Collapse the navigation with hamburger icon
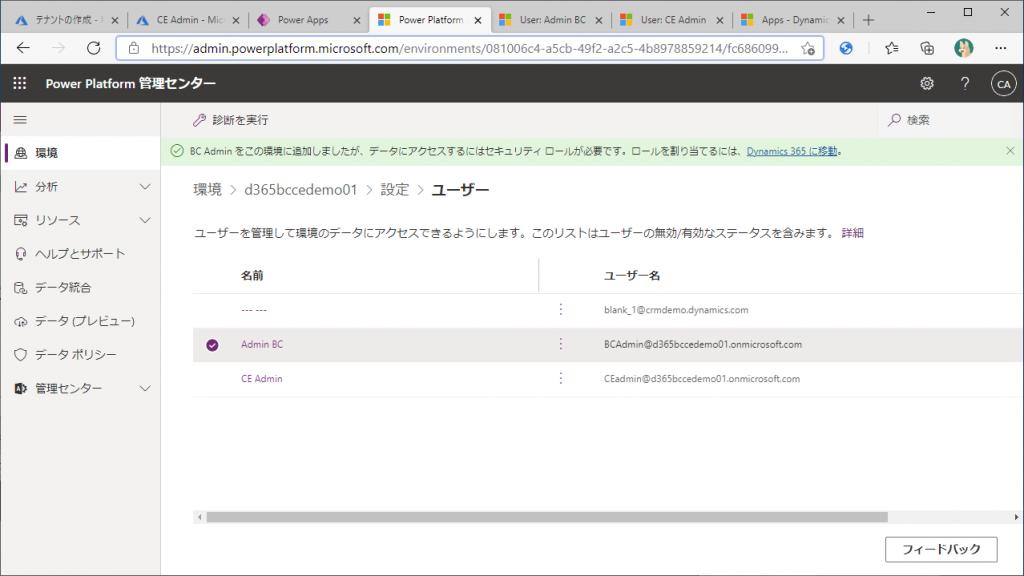Image resolution: width=1024 pixels, height=576 pixels. coord(20,120)
